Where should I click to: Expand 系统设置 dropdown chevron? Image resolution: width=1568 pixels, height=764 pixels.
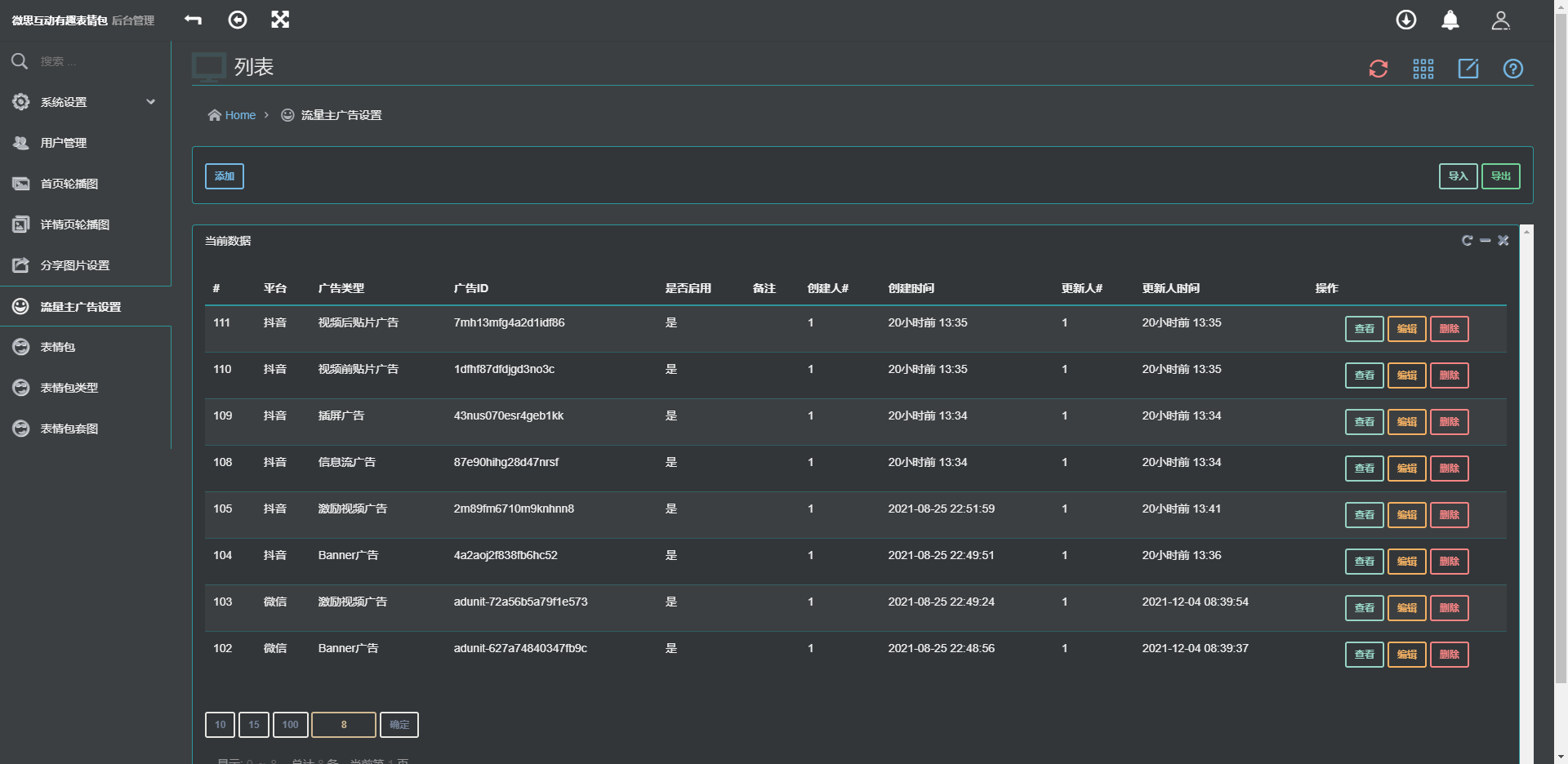pyautogui.click(x=150, y=102)
